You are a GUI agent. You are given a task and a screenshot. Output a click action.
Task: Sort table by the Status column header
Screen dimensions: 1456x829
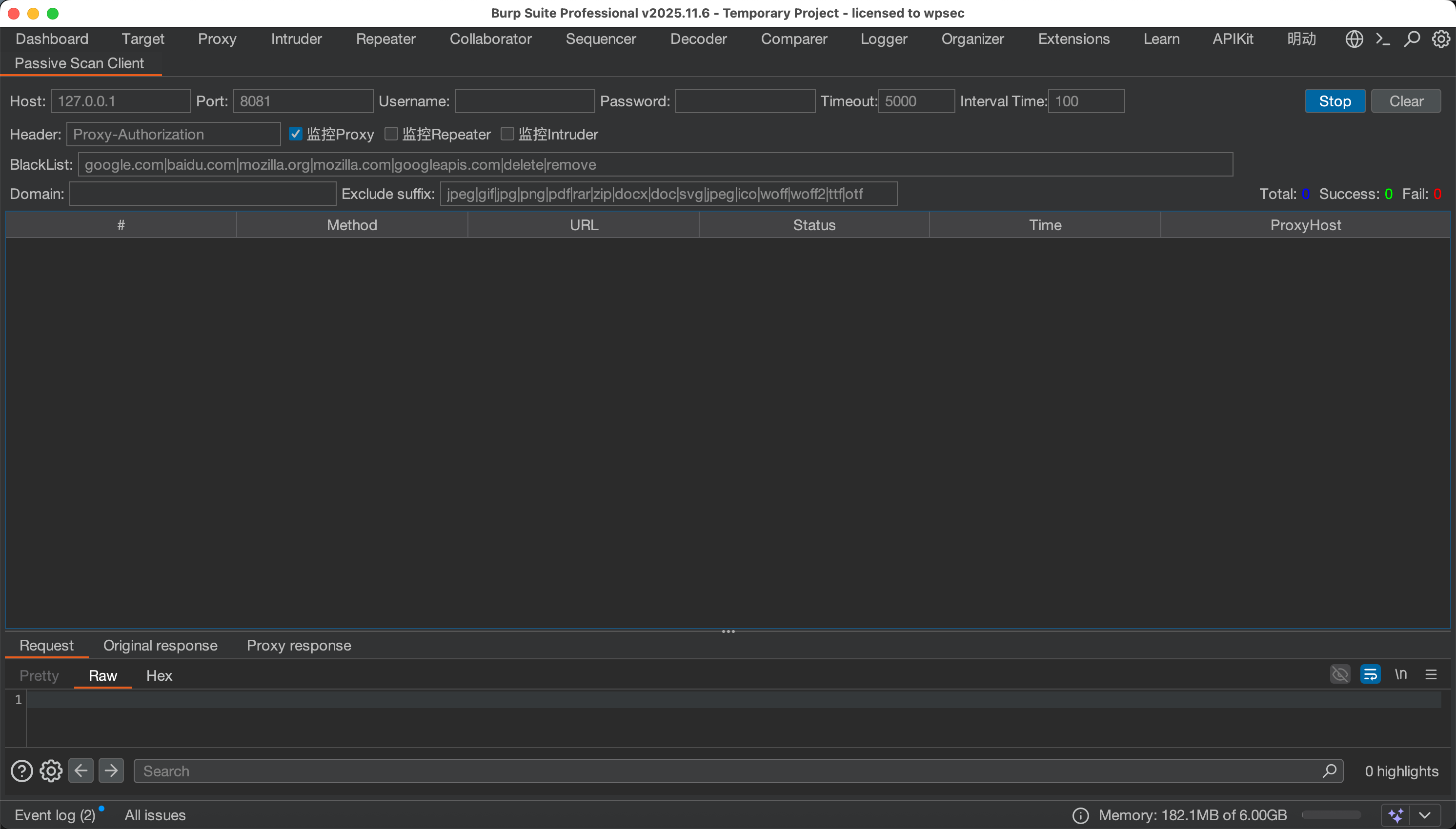pyautogui.click(x=814, y=225)
